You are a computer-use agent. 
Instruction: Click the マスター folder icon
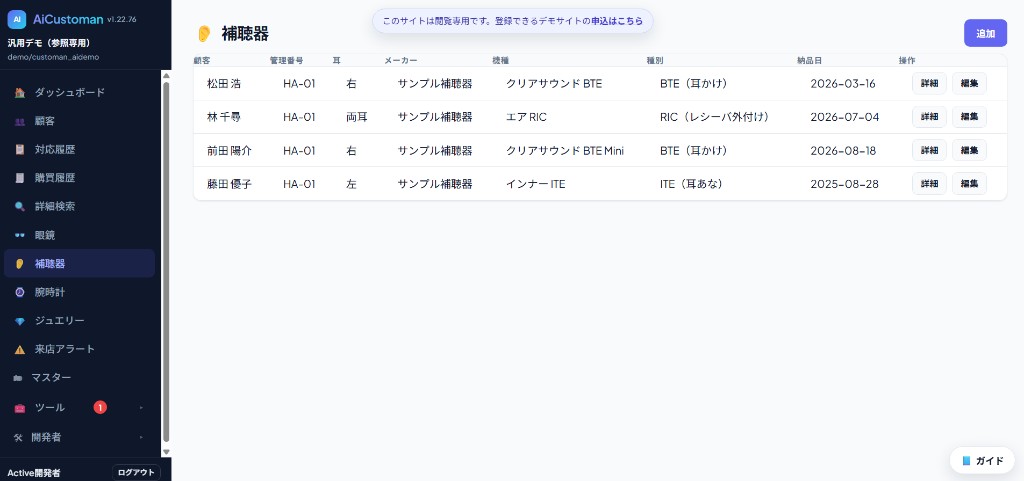coord(18,378)
